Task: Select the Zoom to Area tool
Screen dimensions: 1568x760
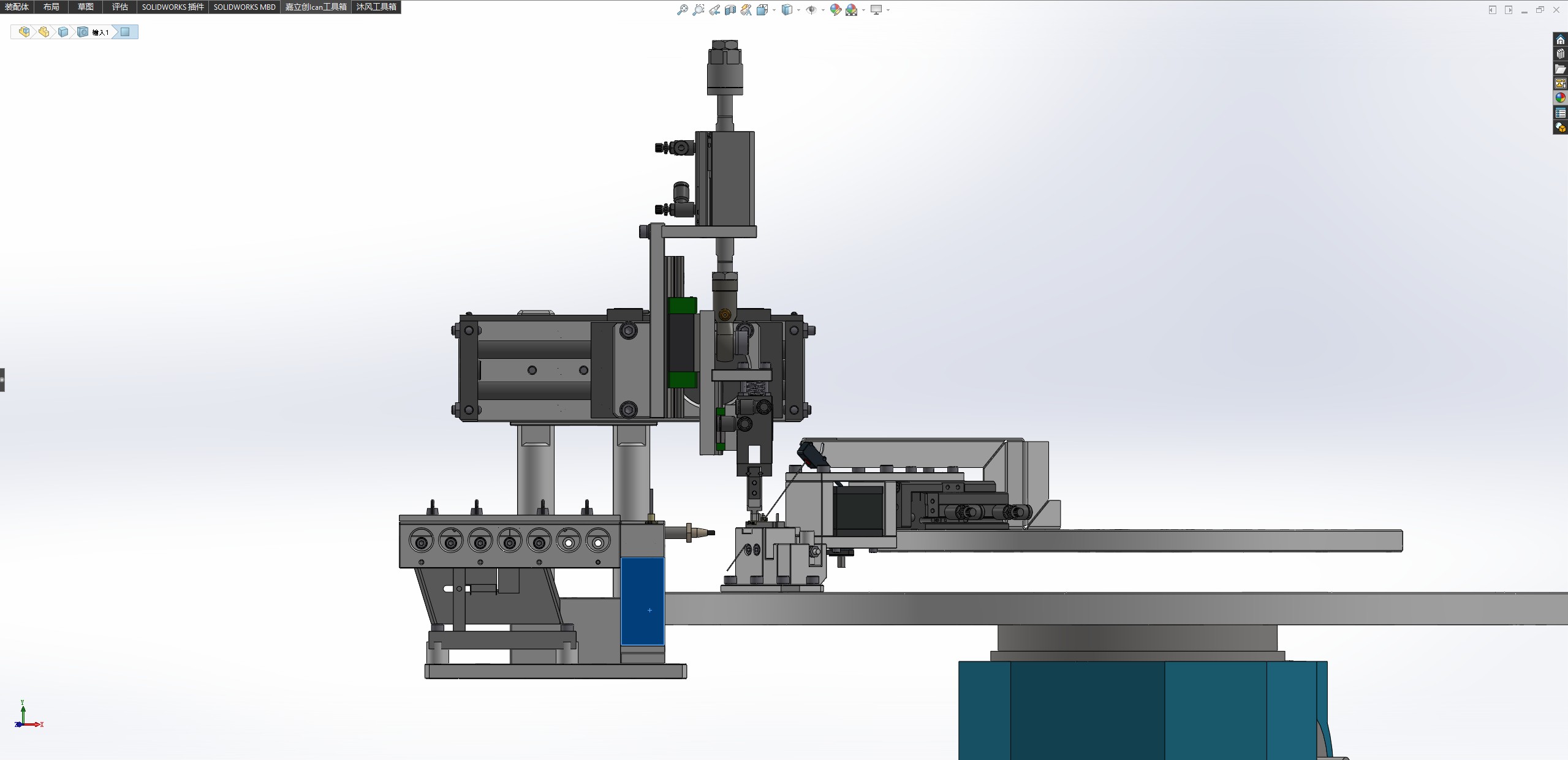Action: point(698,10)
